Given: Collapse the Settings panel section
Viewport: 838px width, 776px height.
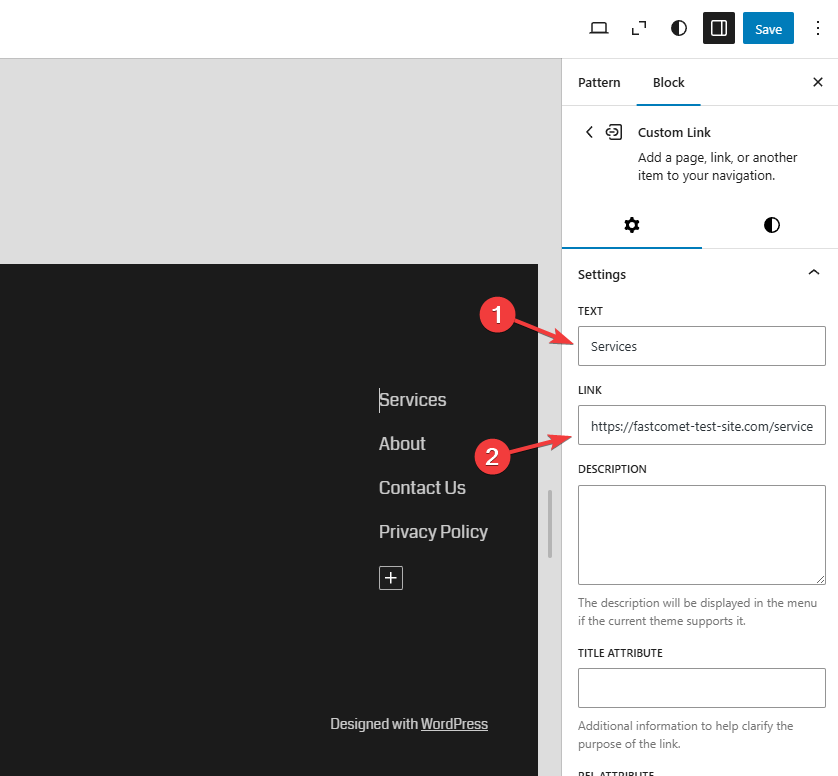Looking at the screenshot, I should [813, 273].
